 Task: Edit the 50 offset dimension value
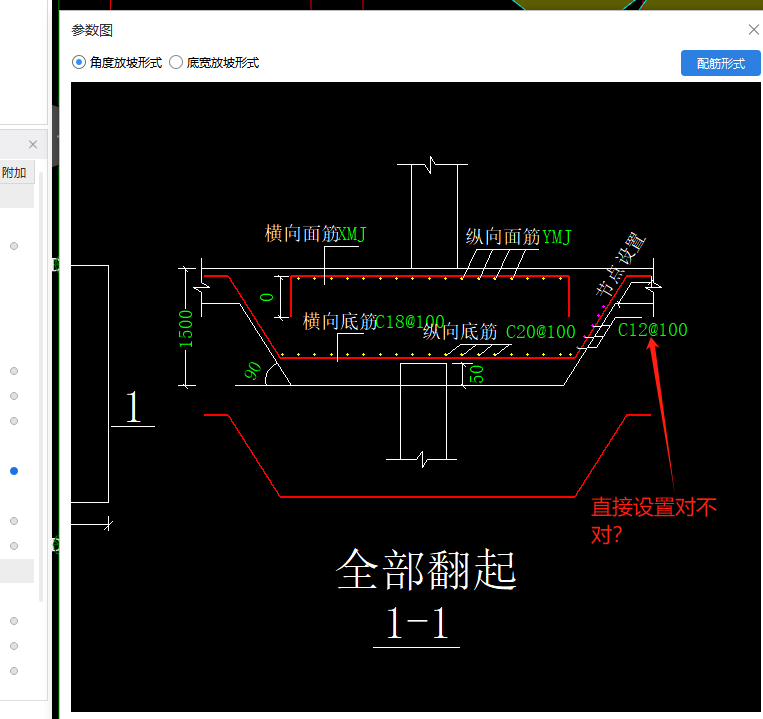tap(476, 374)
